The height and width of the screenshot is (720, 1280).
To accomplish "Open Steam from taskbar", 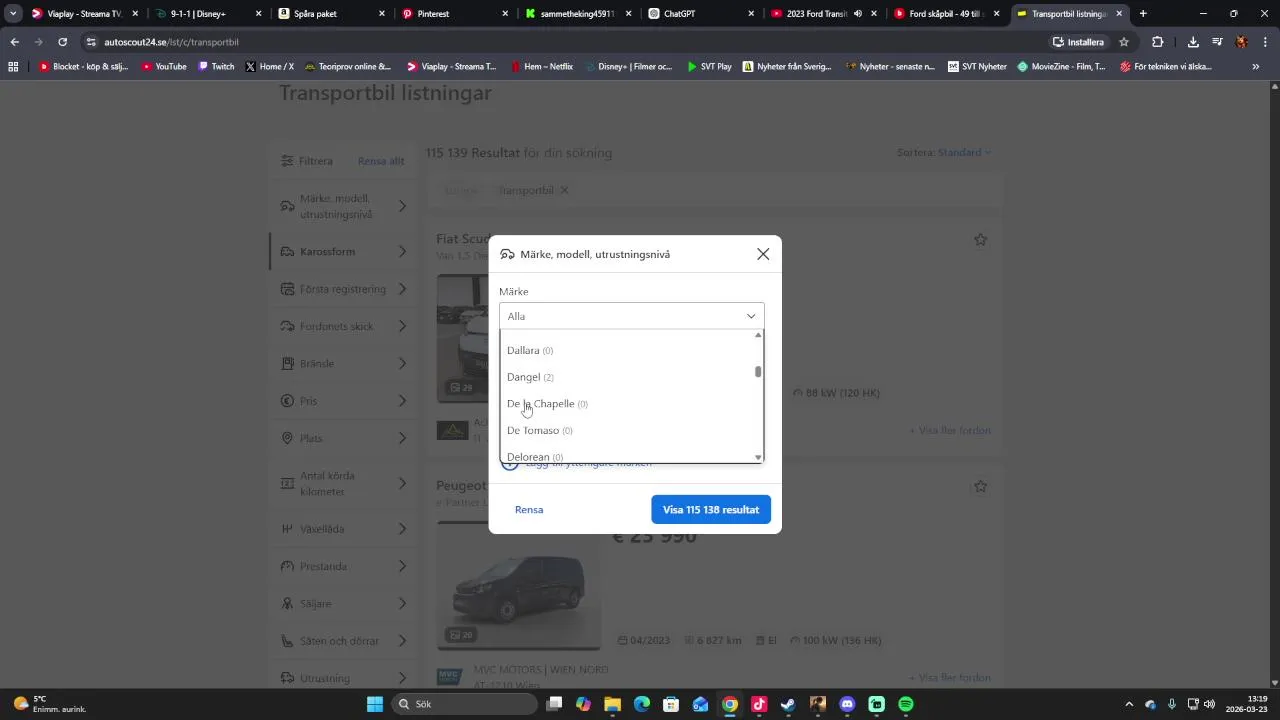I will 788,704.
